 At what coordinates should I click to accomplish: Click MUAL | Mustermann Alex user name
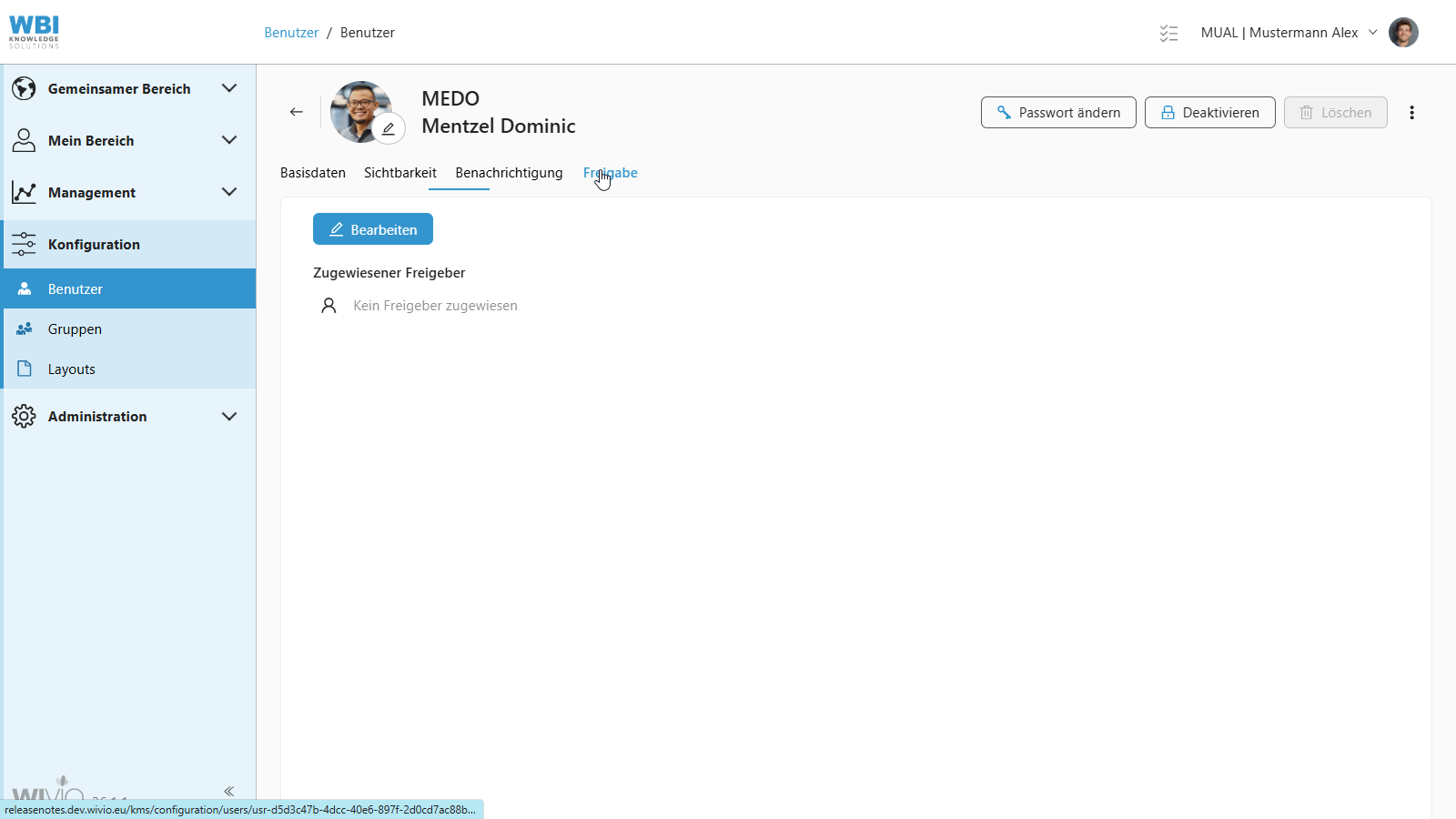1279,33
